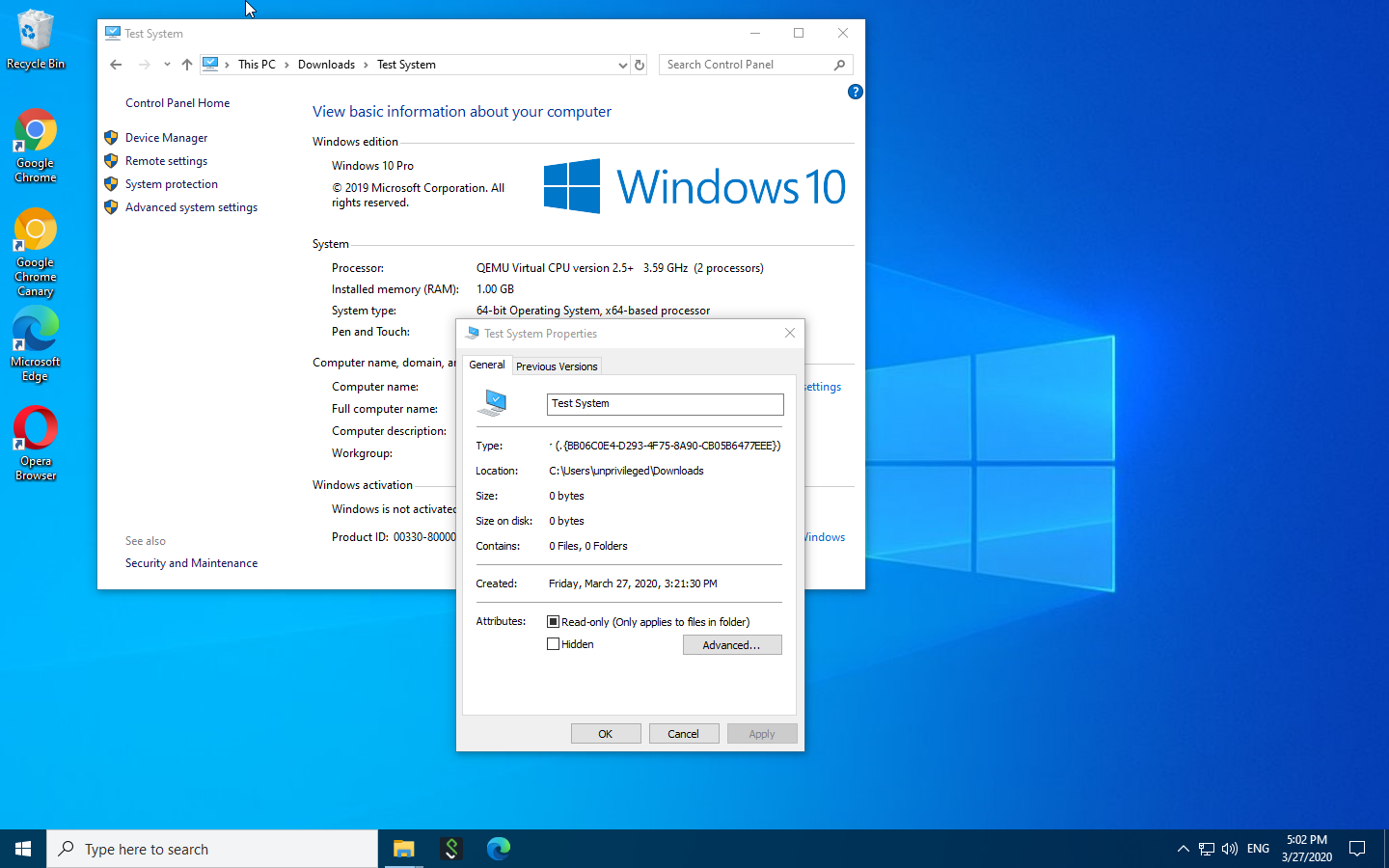Viewport: 1389px width, 868px height.
Task: Click the search magnifier in Control Panel
Action: [839, 65]
